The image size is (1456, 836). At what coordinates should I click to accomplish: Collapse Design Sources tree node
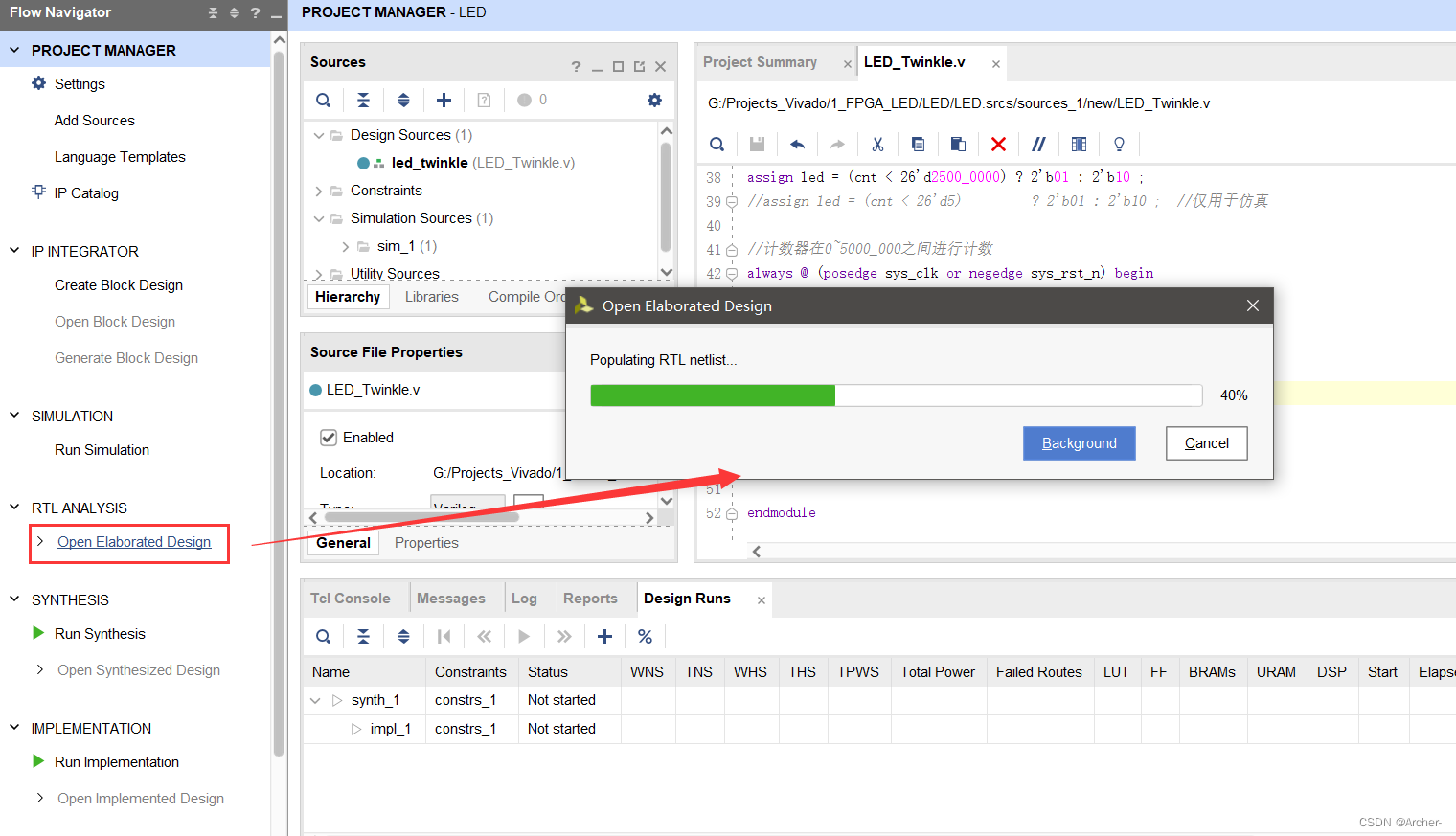click(319, 135)
